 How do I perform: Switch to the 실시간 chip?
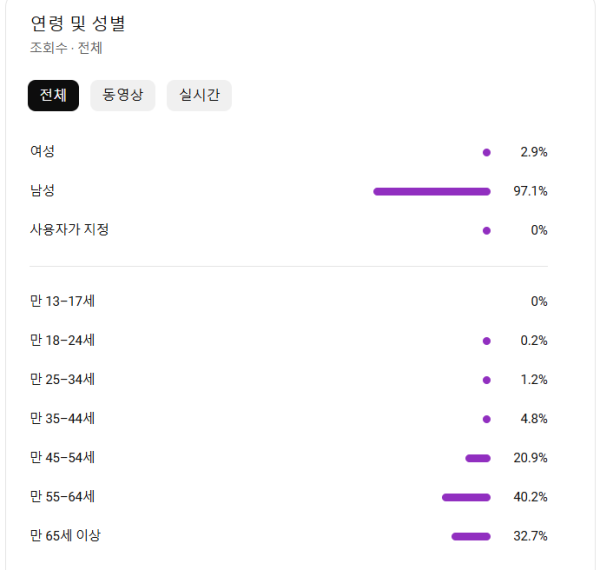199,96
